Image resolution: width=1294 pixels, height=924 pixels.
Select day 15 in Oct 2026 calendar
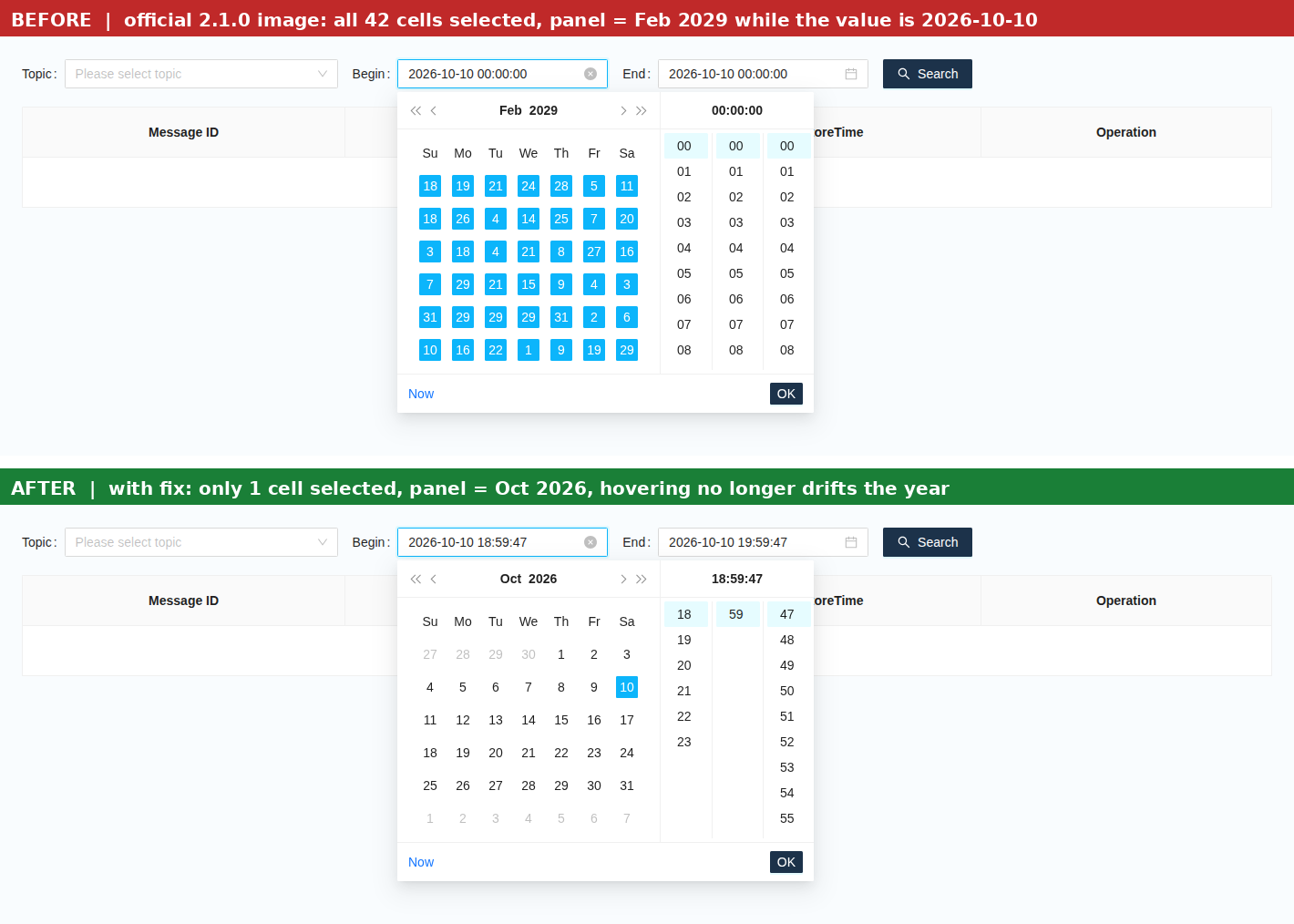coord(561,720)
